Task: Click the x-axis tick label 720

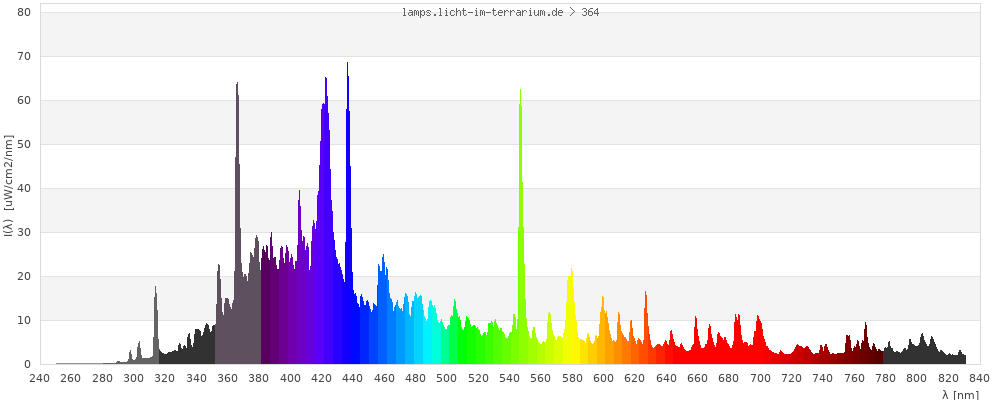Action: tap(792, 378)
